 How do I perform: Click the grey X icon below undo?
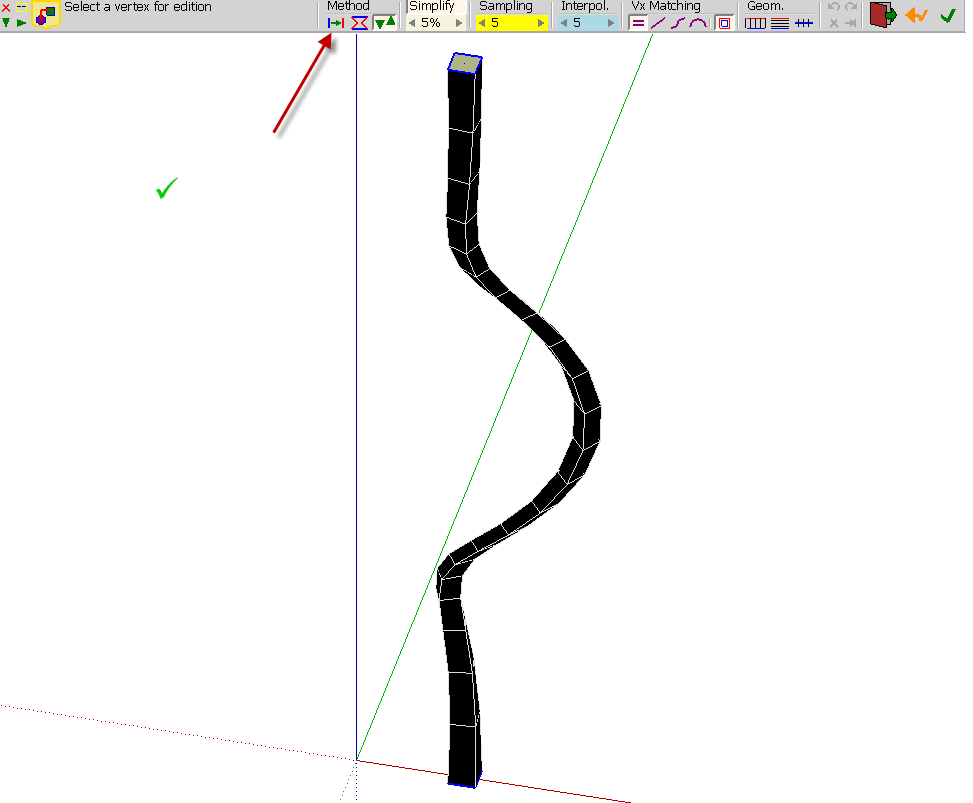click(834, 23)
